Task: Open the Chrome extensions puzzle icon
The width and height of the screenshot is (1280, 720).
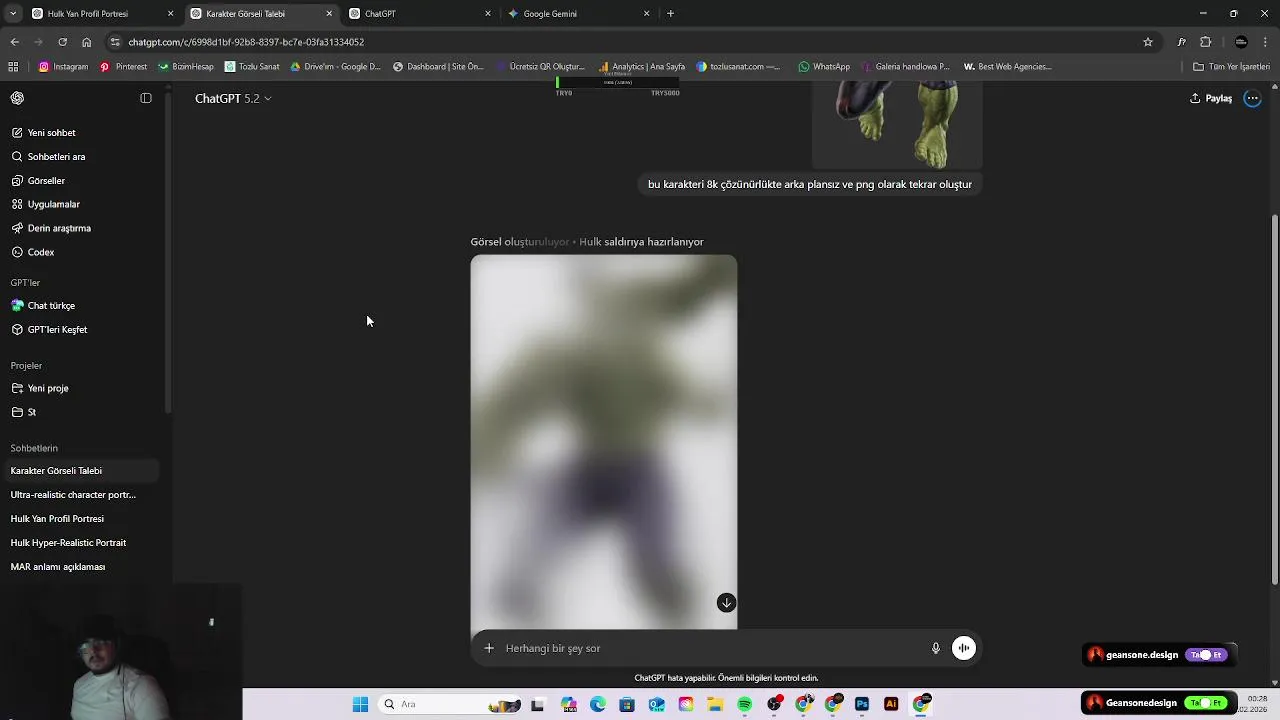Action: pyautogui.click(x=1205, y=42)
